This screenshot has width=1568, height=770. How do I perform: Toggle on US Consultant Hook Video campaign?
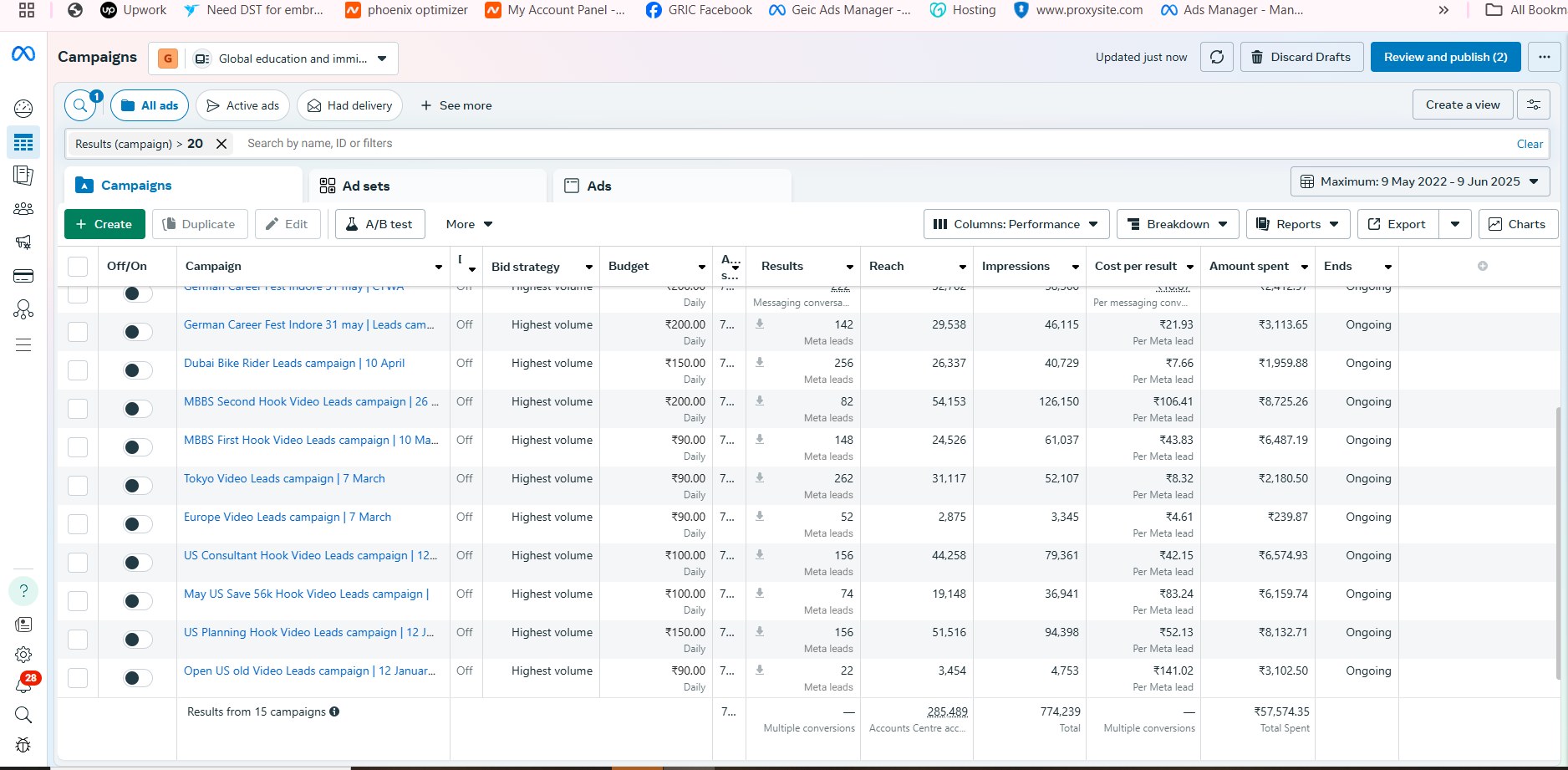click(138, 563)
